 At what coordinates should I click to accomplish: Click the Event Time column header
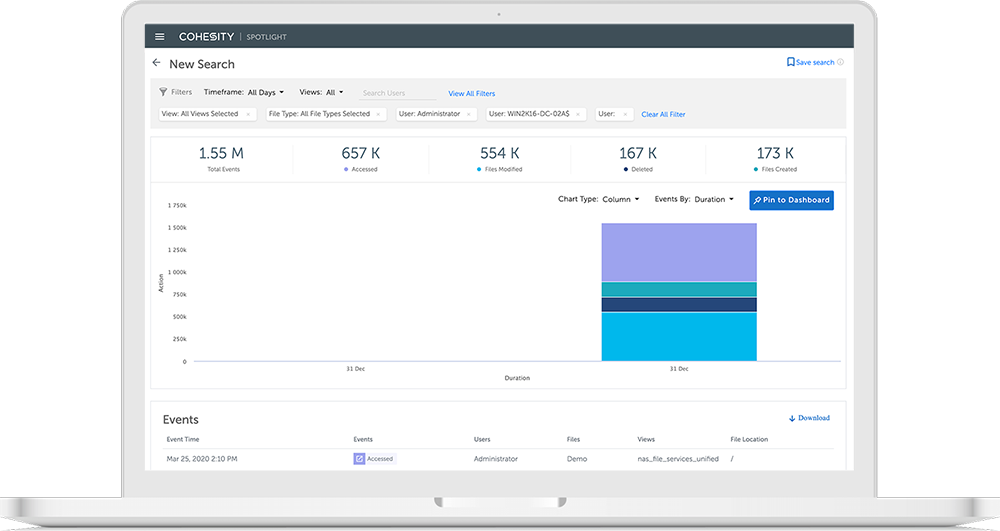(183, 439)
